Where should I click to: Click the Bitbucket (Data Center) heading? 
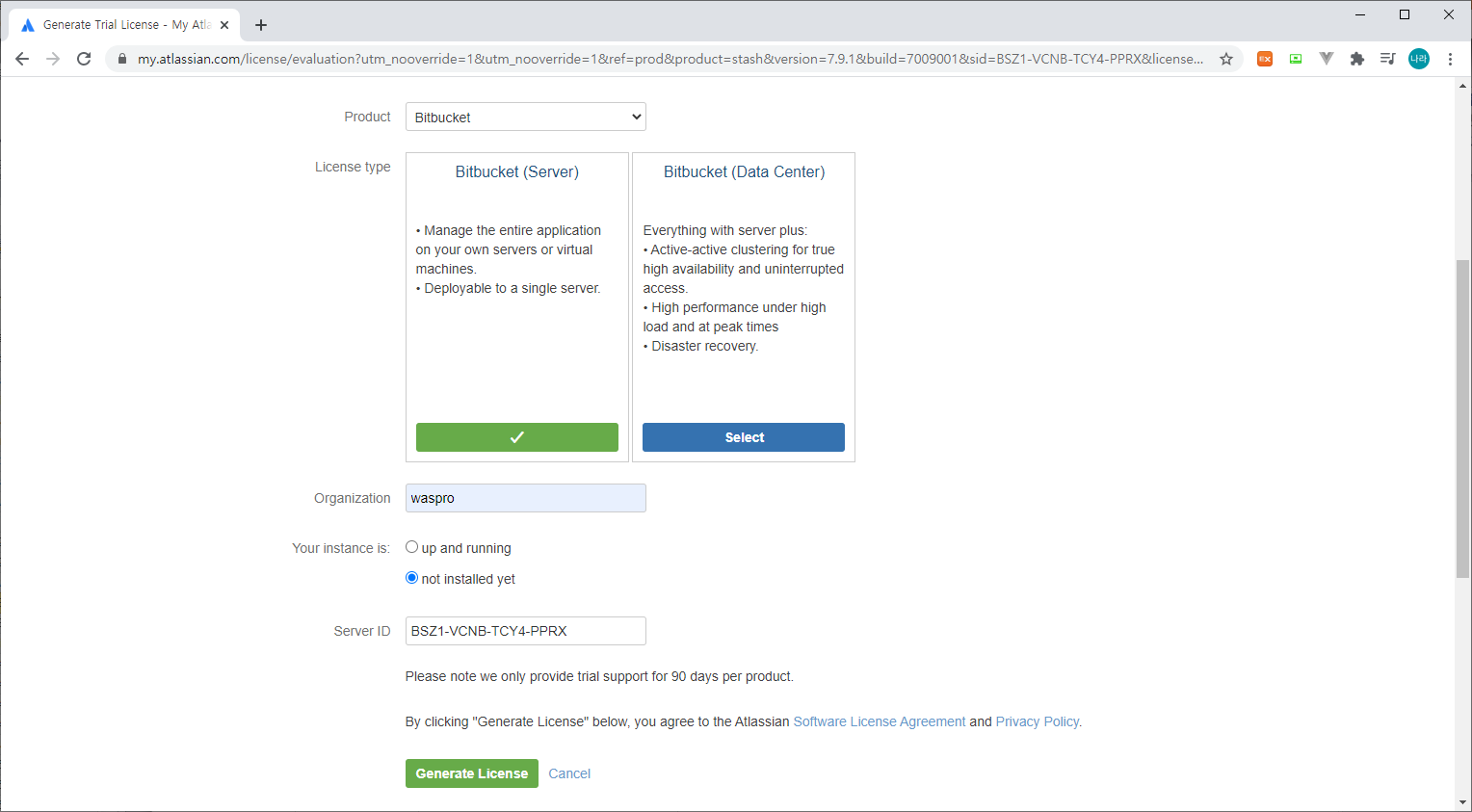click(744, 171)
